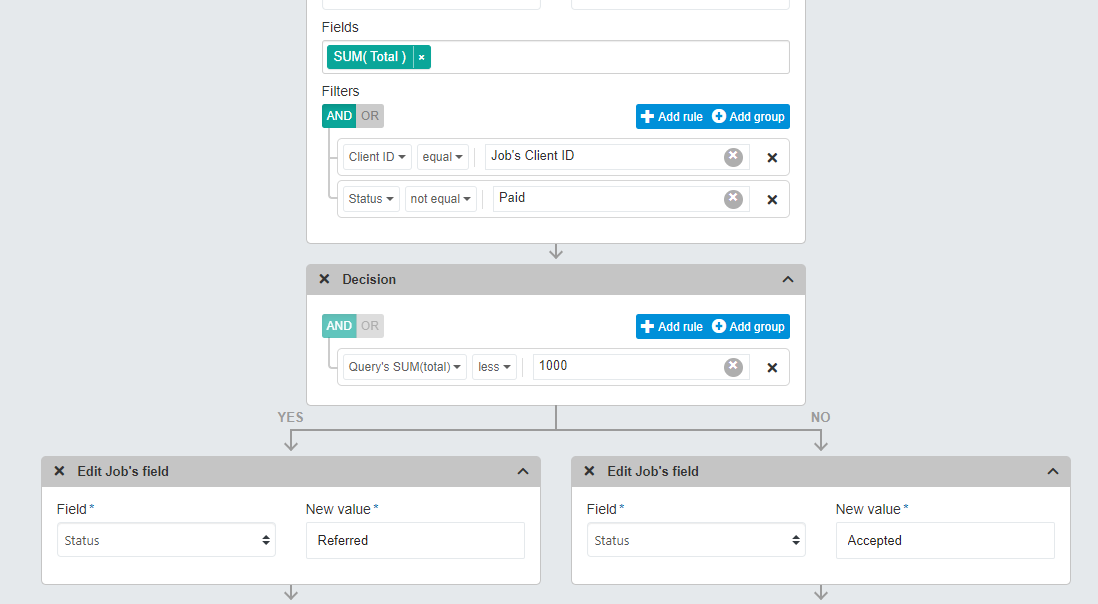The image size is (1098, 604).
Task: Click Add group in the Decision block
Action: tap(747, 326)
